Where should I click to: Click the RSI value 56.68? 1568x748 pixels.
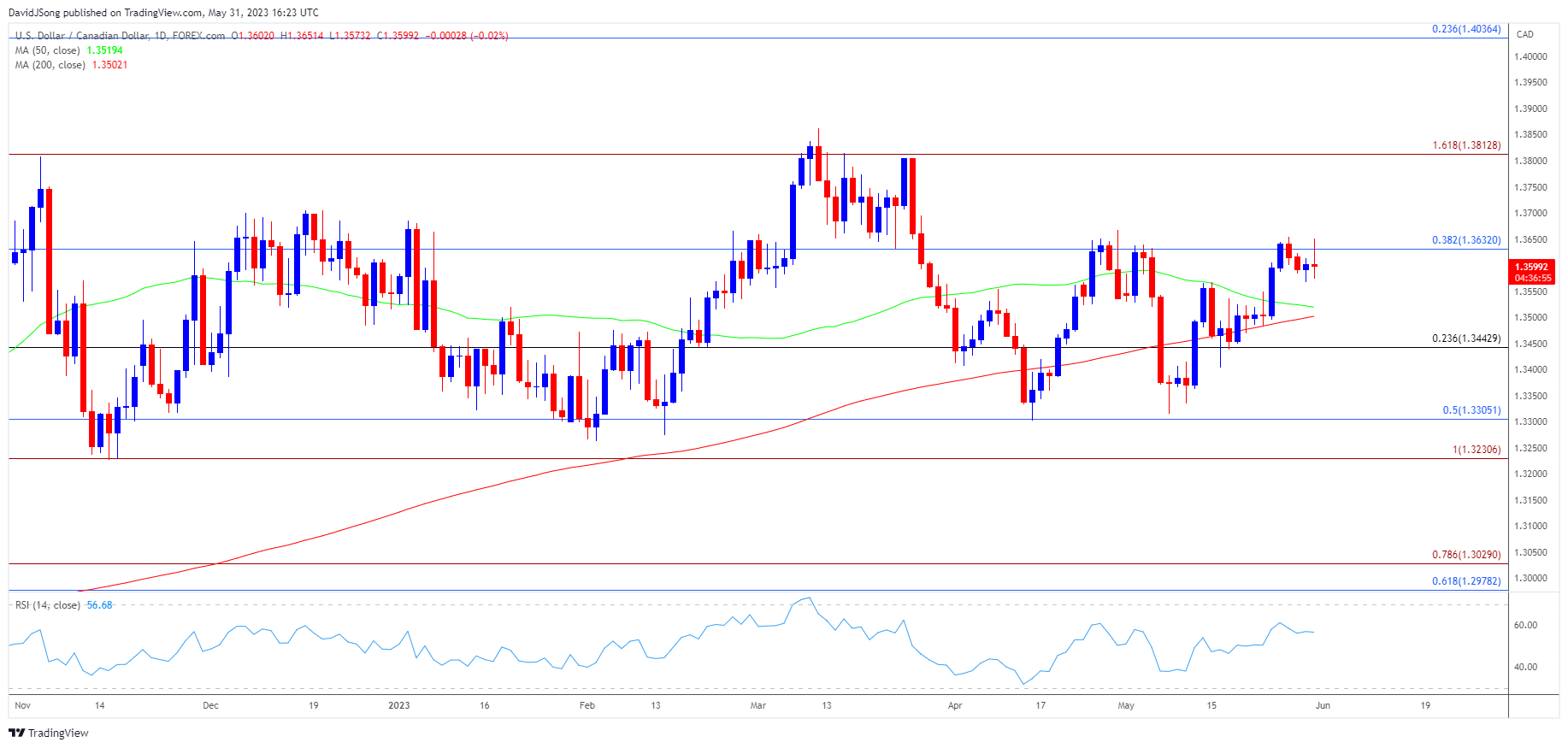[99, 605]
